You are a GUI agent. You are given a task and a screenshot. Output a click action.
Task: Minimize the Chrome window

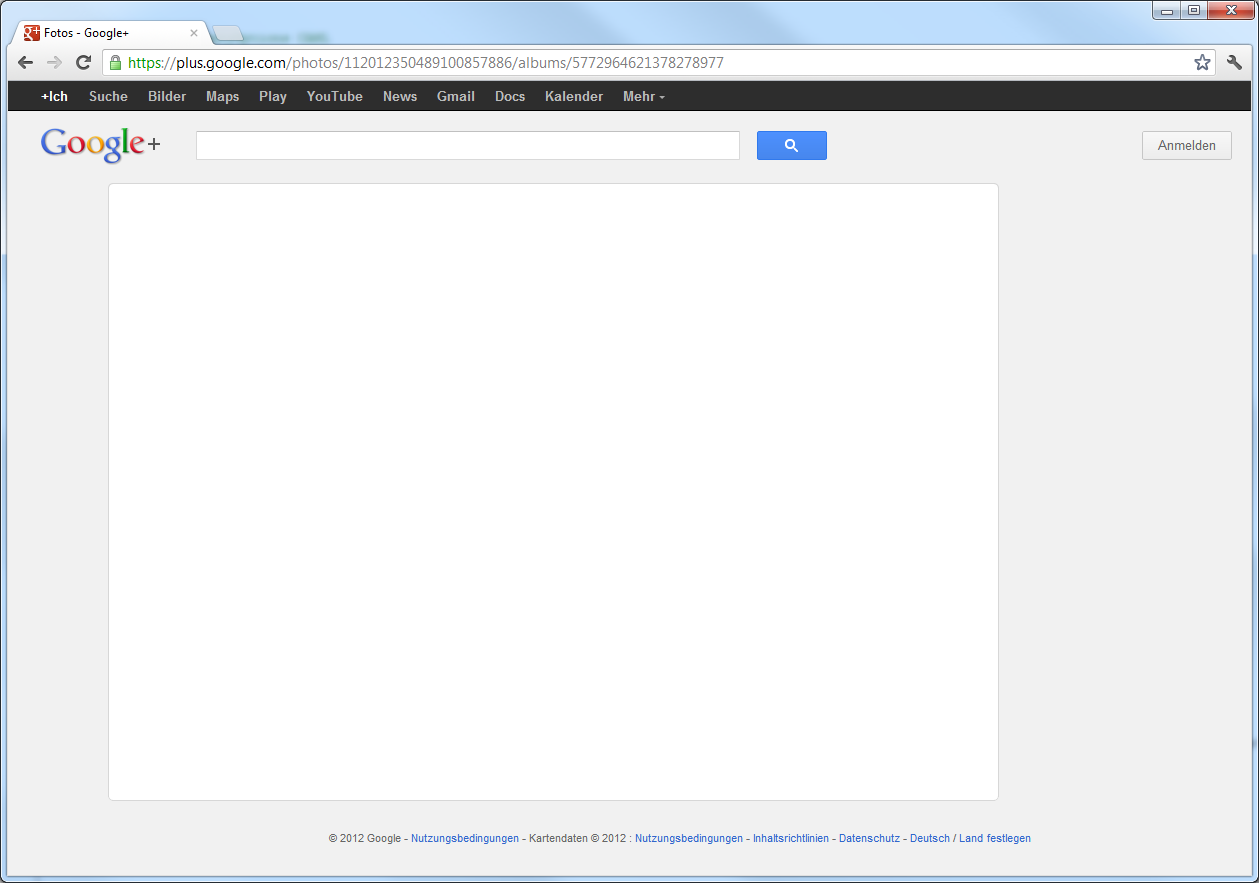tap(1166, 10)
